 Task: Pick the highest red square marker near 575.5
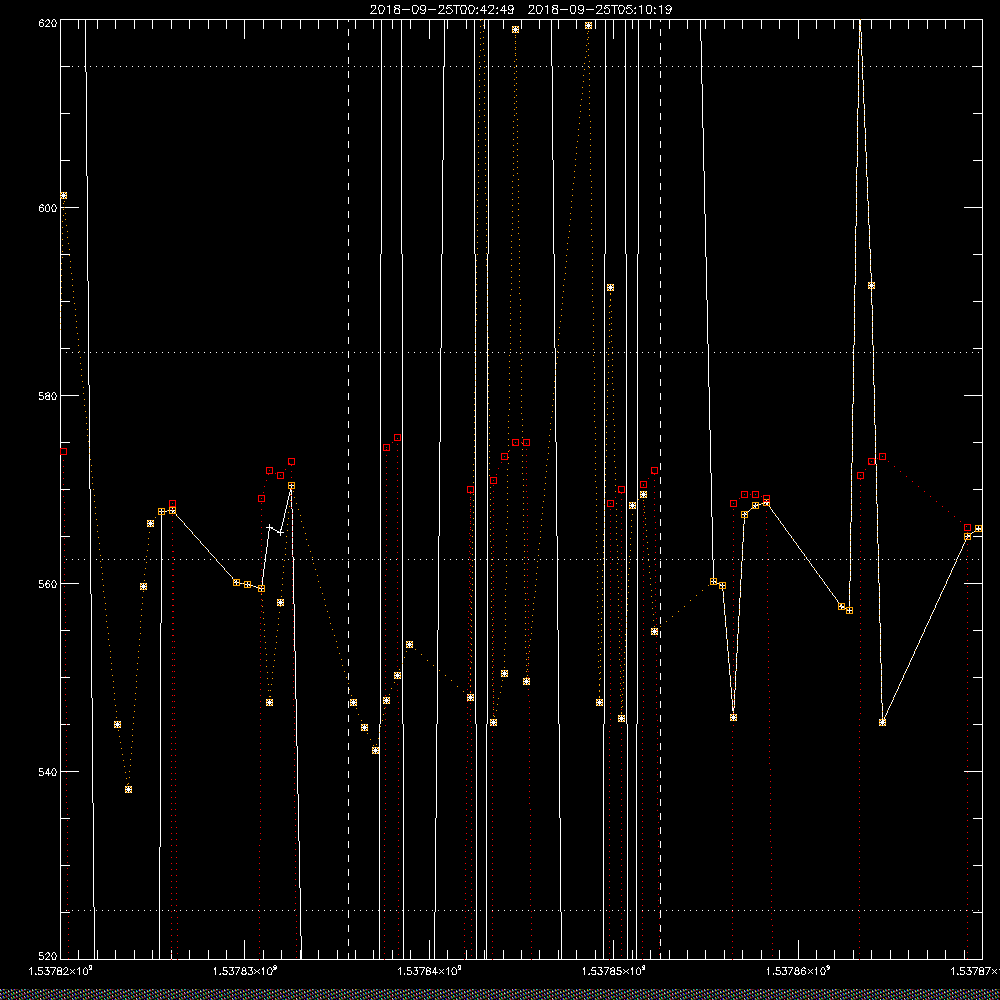[x=397, y=438]
